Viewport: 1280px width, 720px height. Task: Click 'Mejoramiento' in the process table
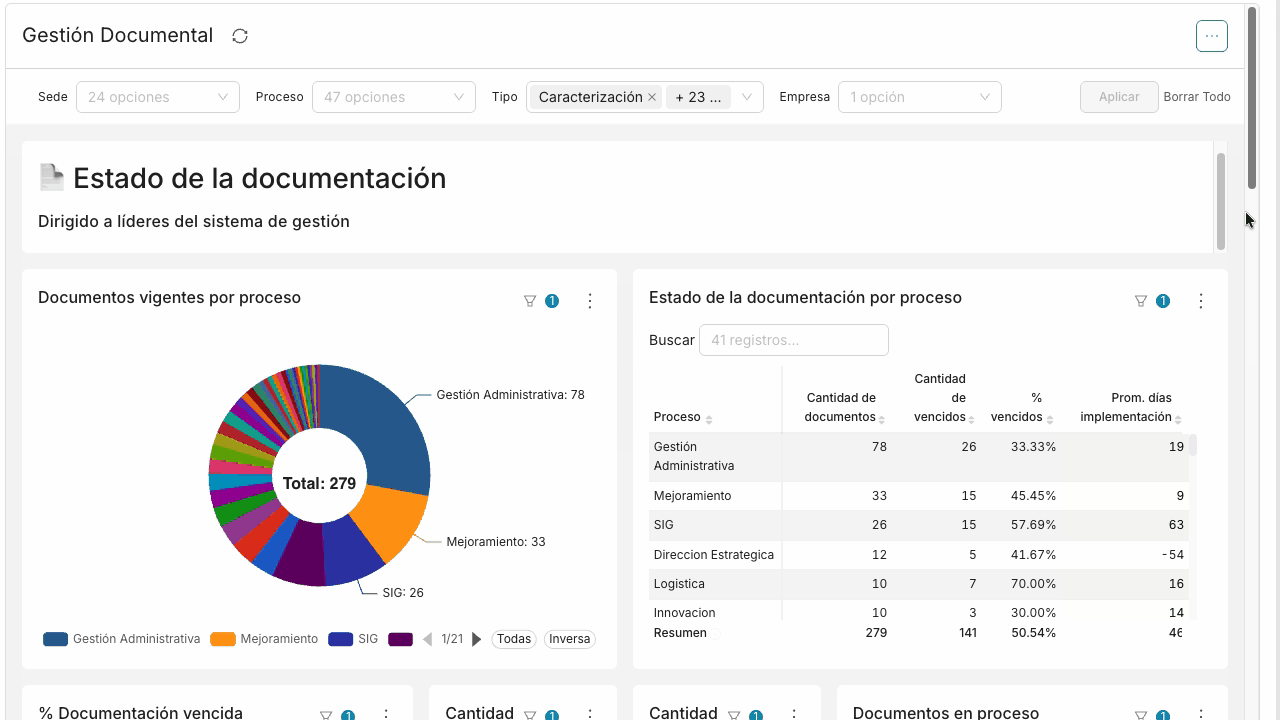(692, 496)
